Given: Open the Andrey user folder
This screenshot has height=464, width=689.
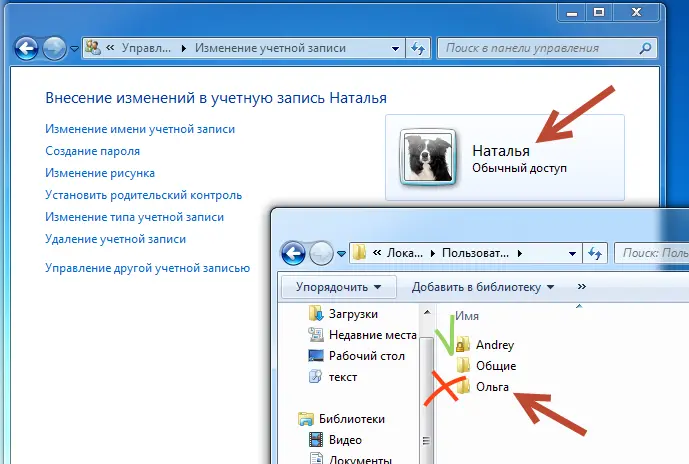Looking at the screenshot, I should [494, 345].
